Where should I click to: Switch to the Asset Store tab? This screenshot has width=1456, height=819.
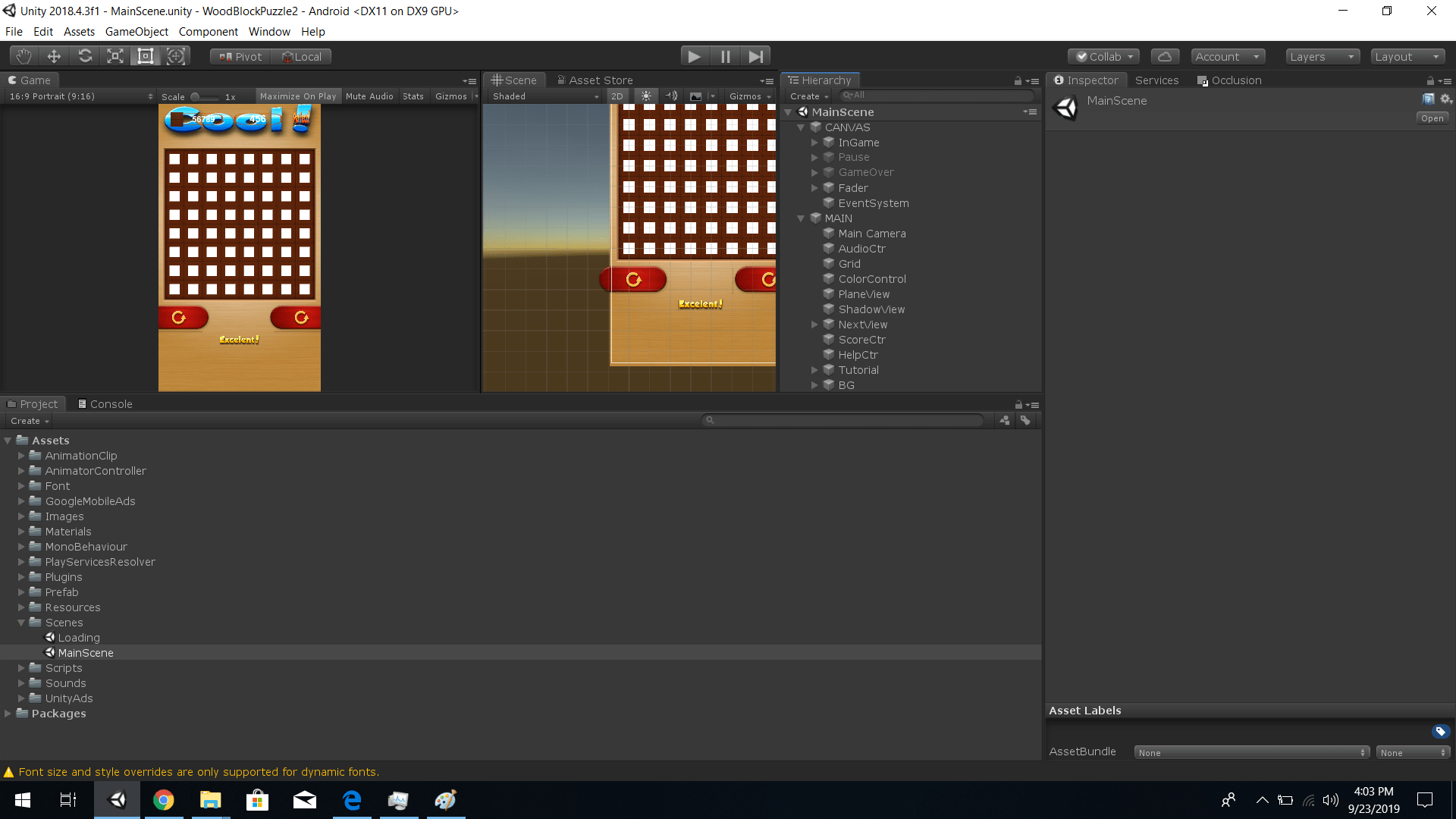click(595, 80)
